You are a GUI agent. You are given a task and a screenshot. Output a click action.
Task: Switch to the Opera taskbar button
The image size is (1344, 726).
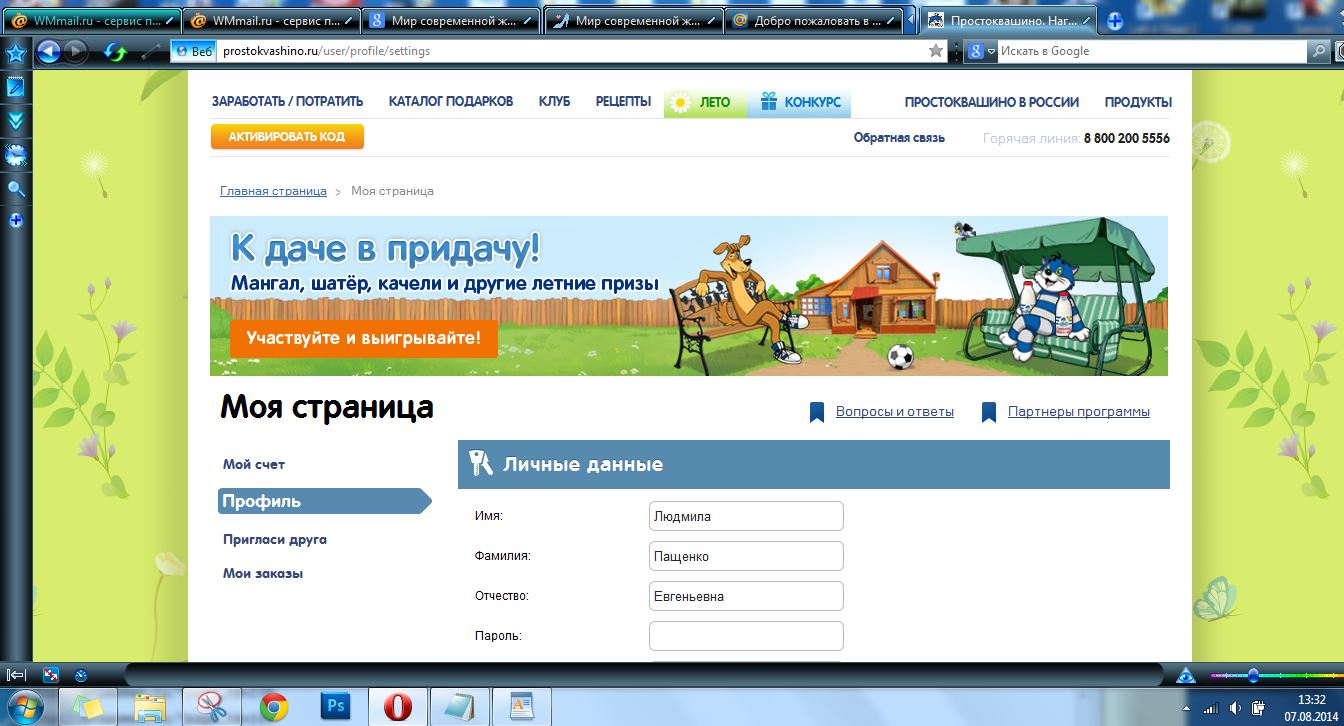click(x=398, y=707)
